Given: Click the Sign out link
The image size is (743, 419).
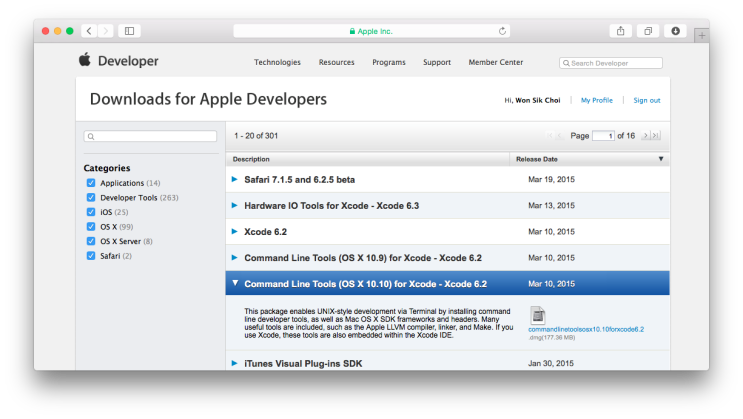Looking at the screenshot, I should (x=647, y=100).
